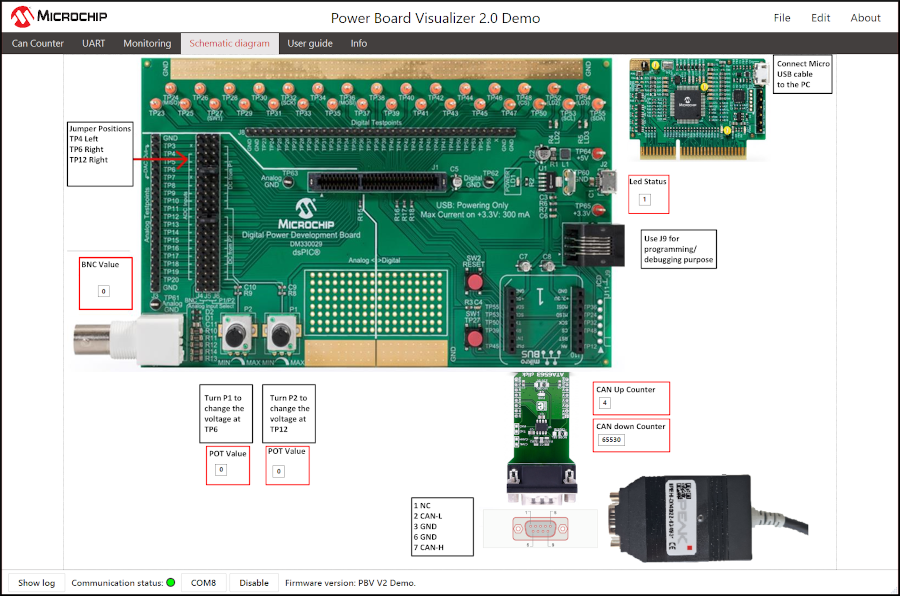900x596 pixels.
Task: Click the J1 black card-edge socket
Action: 377,183
